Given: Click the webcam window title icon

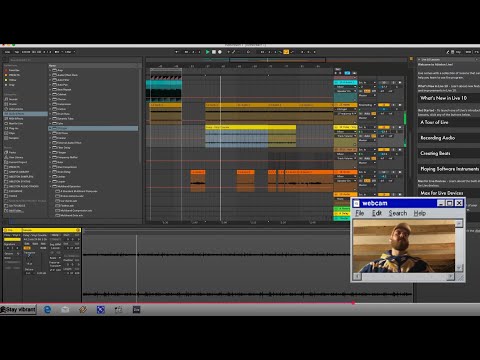Looking at the screenshot, I should pyautogui.click(x=356, y=203).
